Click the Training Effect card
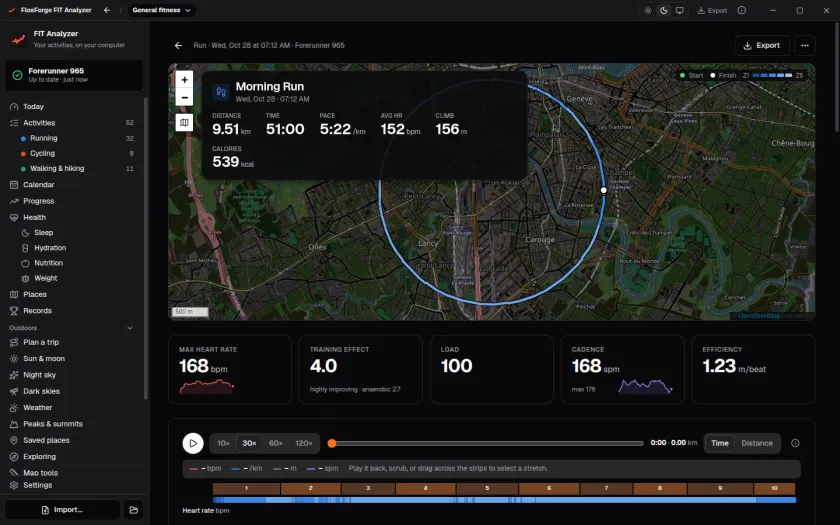This screenshot has width=840, height=525. point(361,370)
